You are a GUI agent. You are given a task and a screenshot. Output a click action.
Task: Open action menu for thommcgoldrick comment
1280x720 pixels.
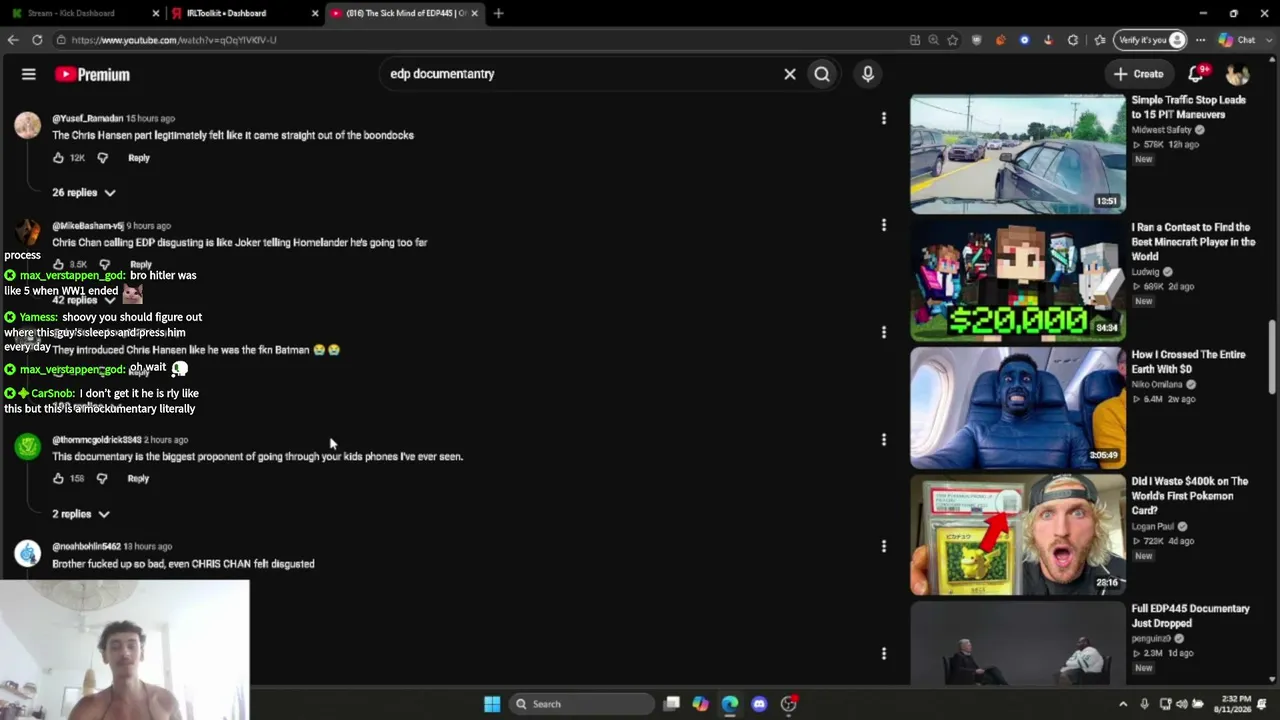pyautogui.click(x=884, y=439)
